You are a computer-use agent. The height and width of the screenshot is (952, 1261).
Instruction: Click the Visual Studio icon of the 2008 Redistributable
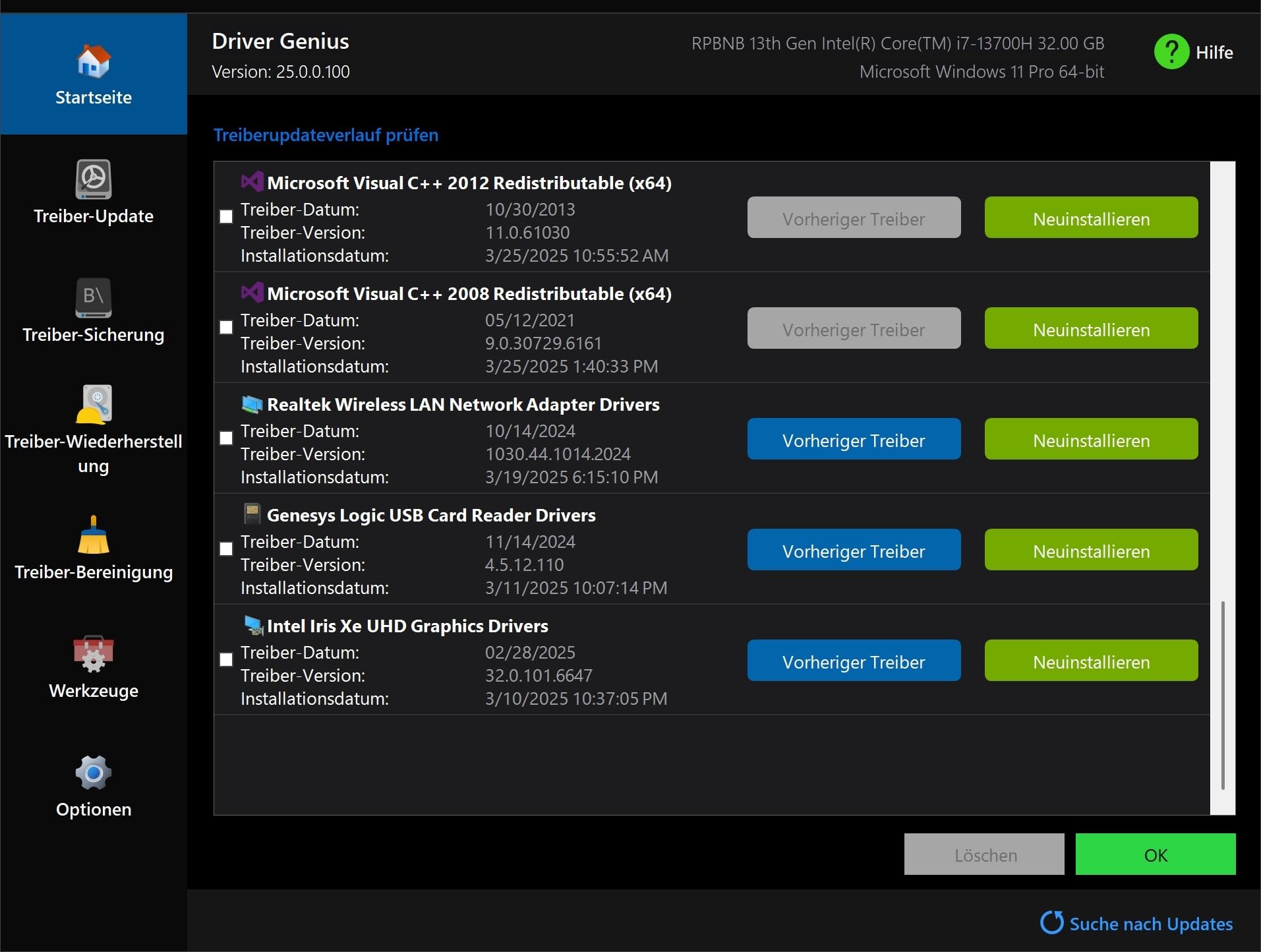(252, 293)
